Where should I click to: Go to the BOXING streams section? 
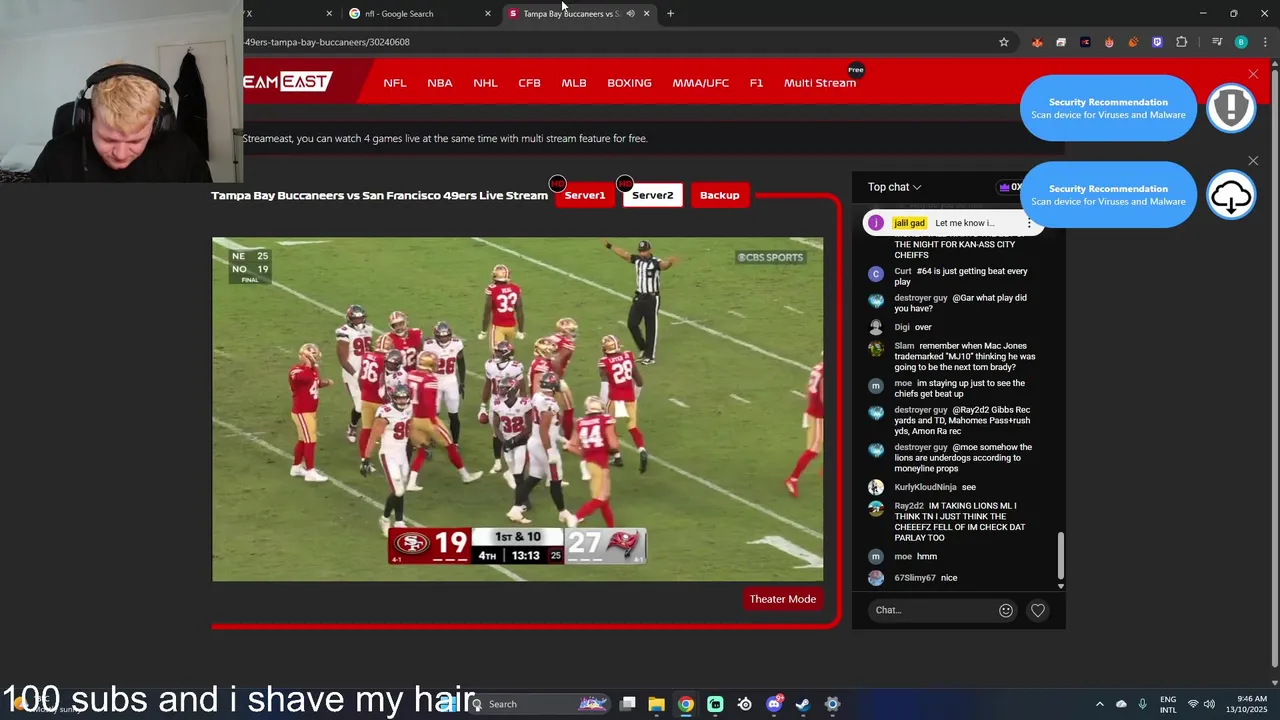(629, 83)
